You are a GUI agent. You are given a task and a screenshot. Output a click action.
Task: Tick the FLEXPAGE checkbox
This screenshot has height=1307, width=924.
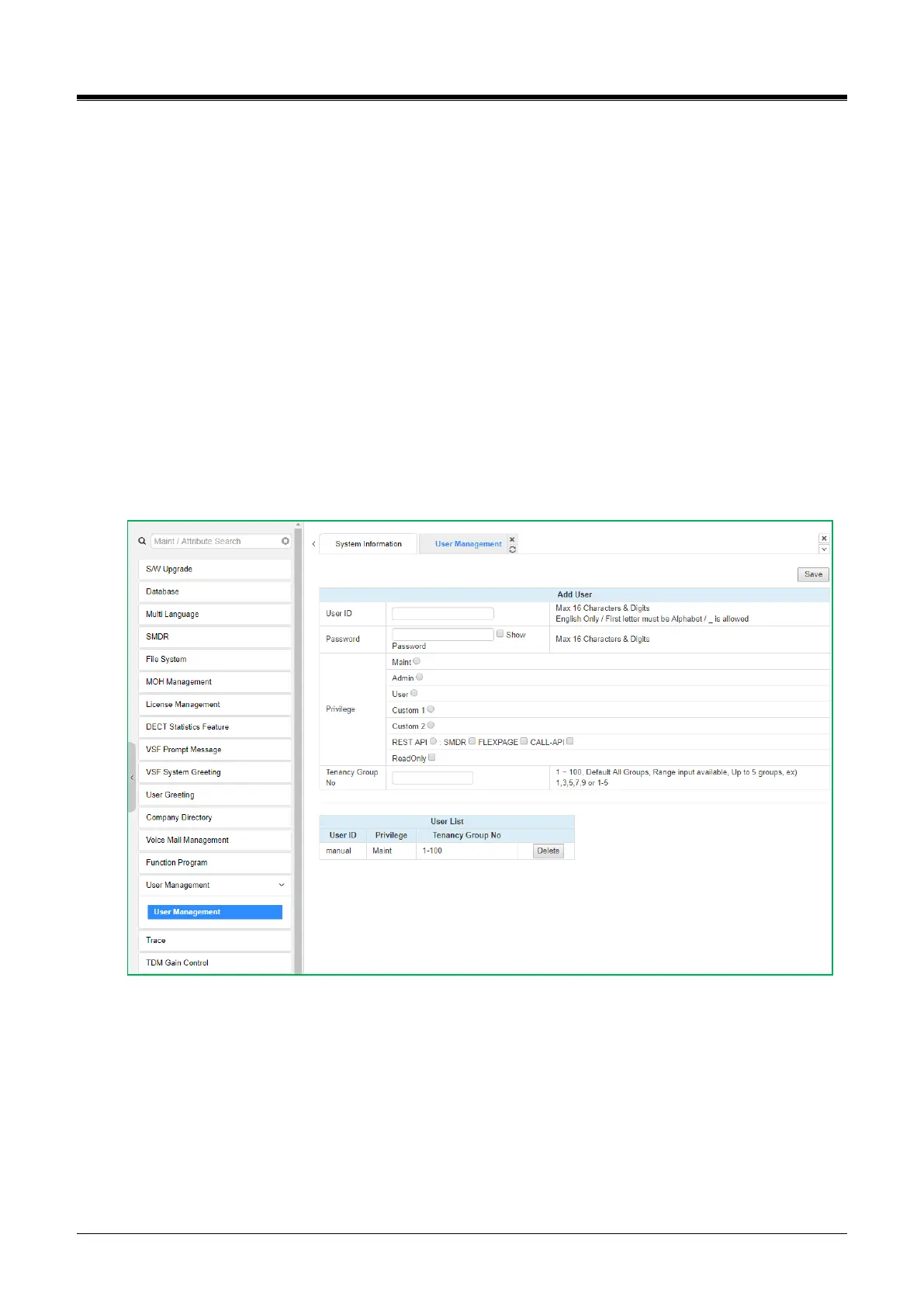pyautogui.click(x=524, y=741)
